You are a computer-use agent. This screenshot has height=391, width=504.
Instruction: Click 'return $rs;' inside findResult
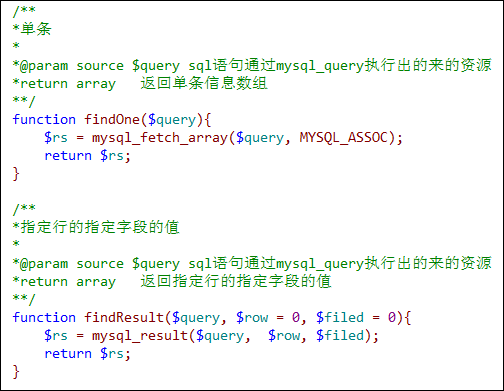[87, 353]
